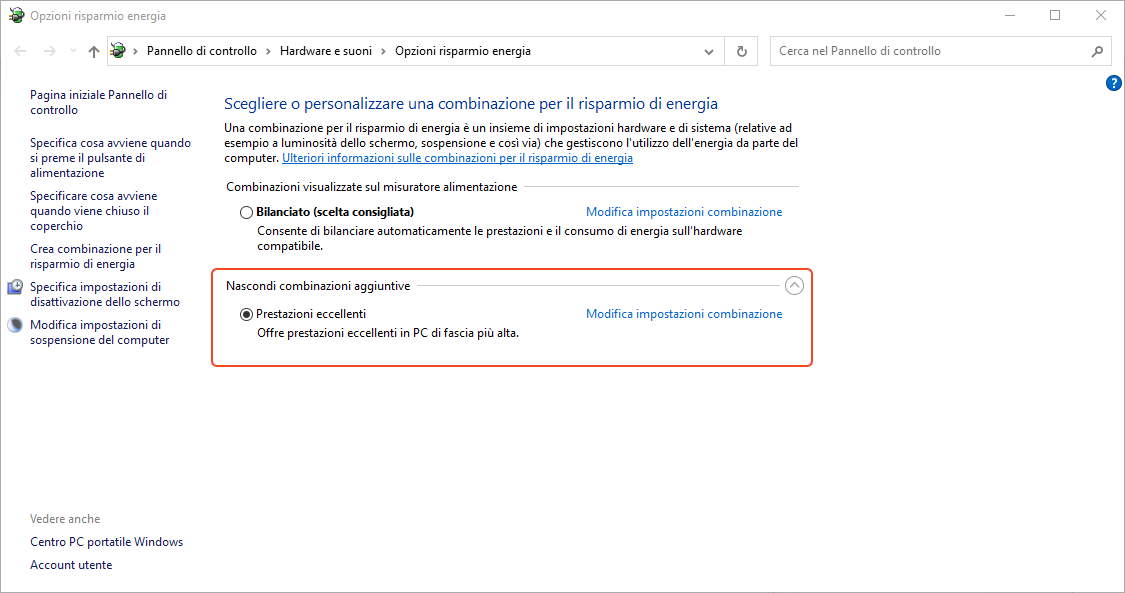This screenshot has height=593, width=1125.
Task: Minimize the Opzioni risparmio energia window
Action: (1010, 15)
